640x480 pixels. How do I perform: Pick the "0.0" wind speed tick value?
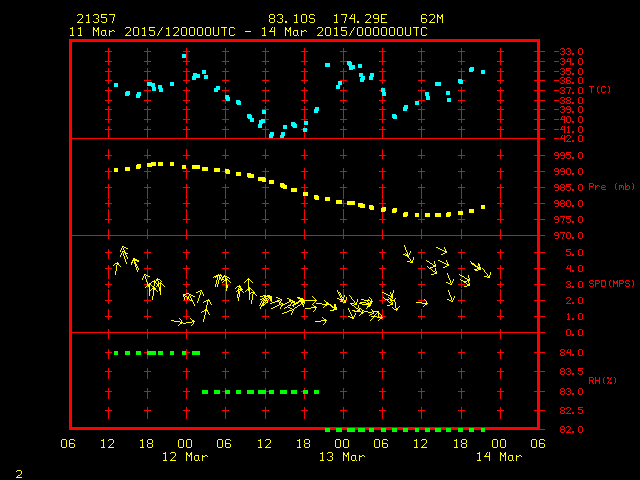(x=574, y=333)
